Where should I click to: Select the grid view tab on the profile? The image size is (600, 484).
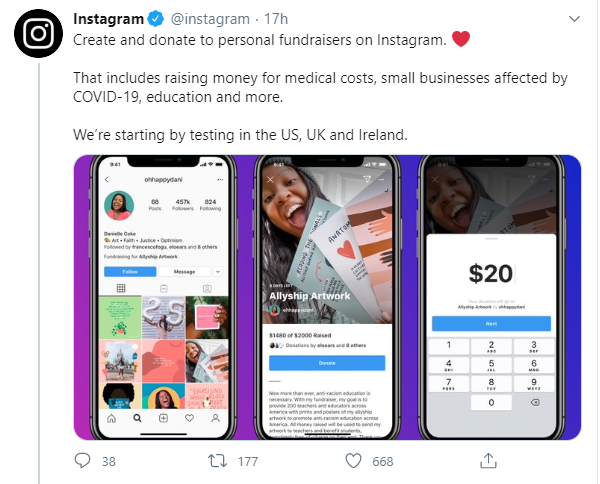click(121, 288)
